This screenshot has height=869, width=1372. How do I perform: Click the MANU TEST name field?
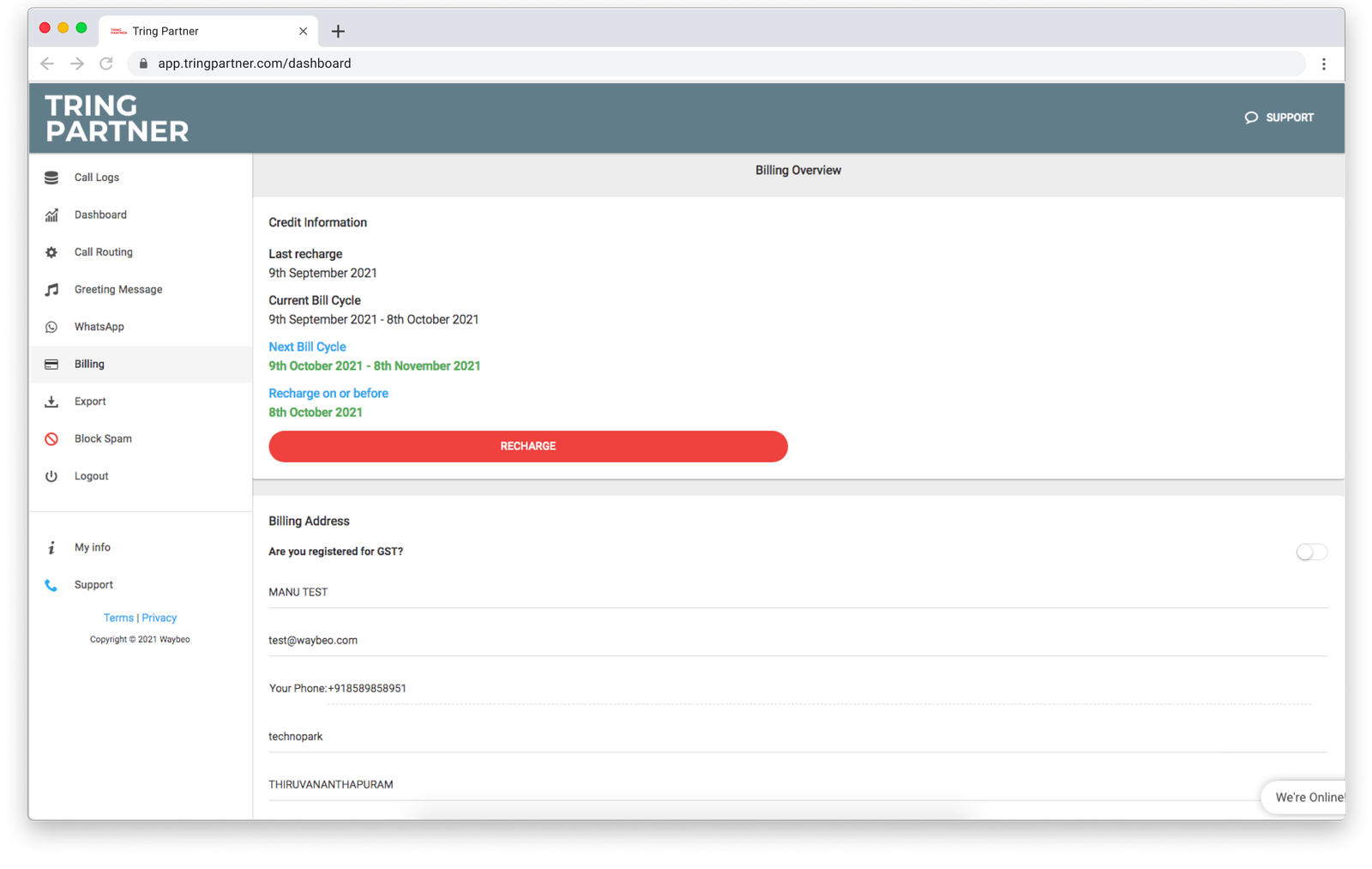click(797, 593)
